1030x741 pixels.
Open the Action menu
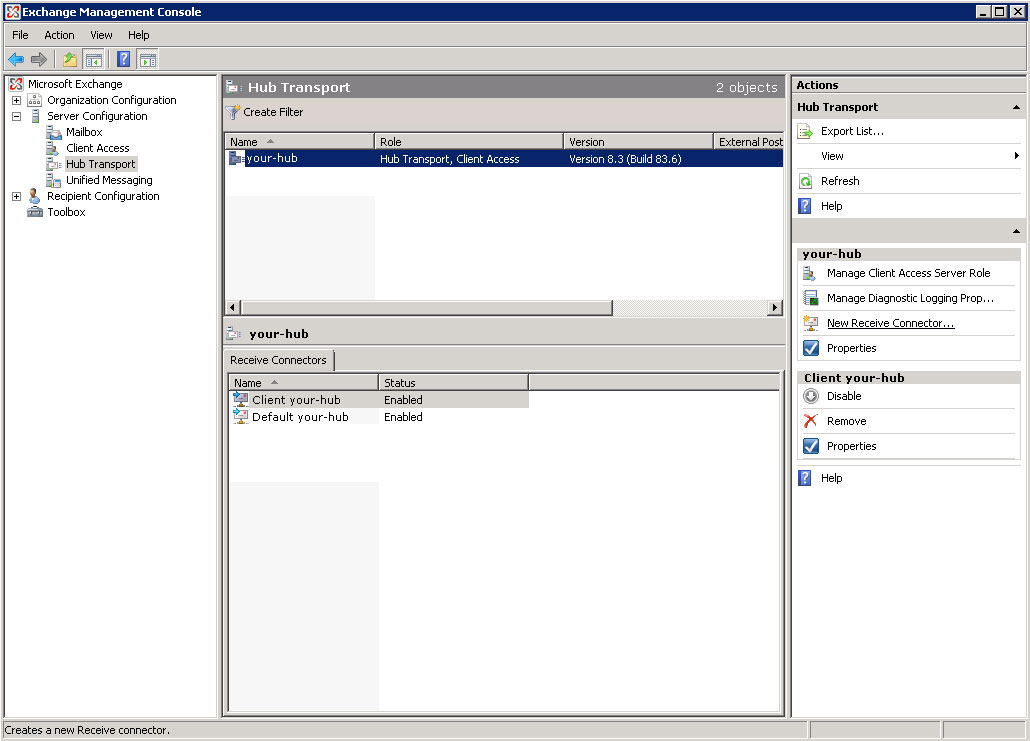coord(59,35)
